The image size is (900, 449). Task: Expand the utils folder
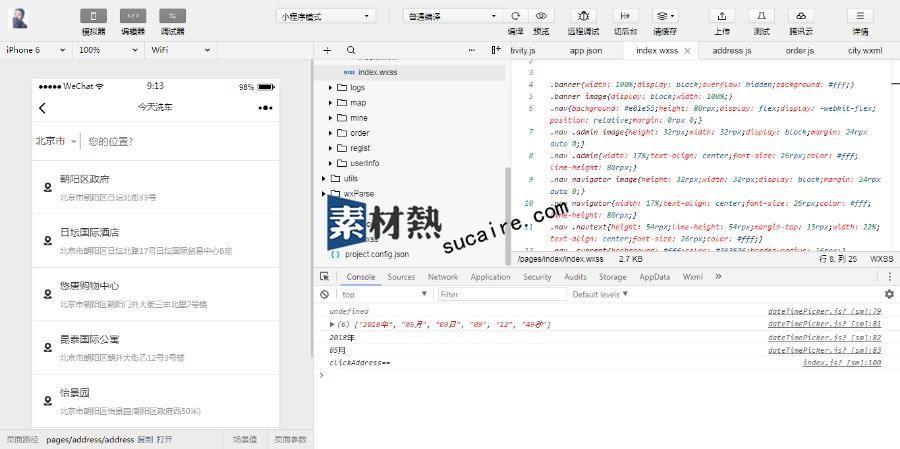pyautogui.click(x=324, y=178)
